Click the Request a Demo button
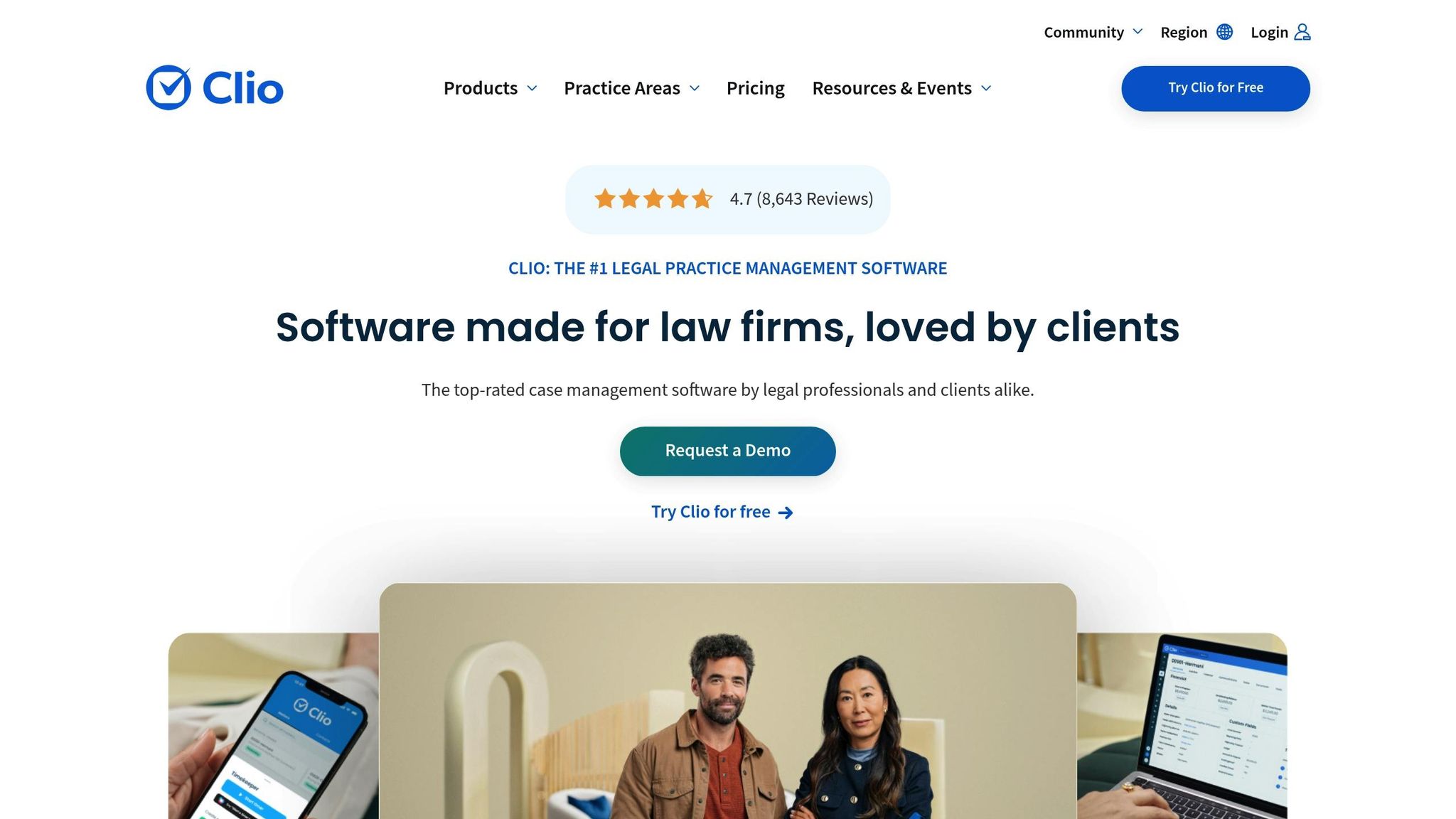The width and height of the screenshot is (1456, 819). (727, 451)
